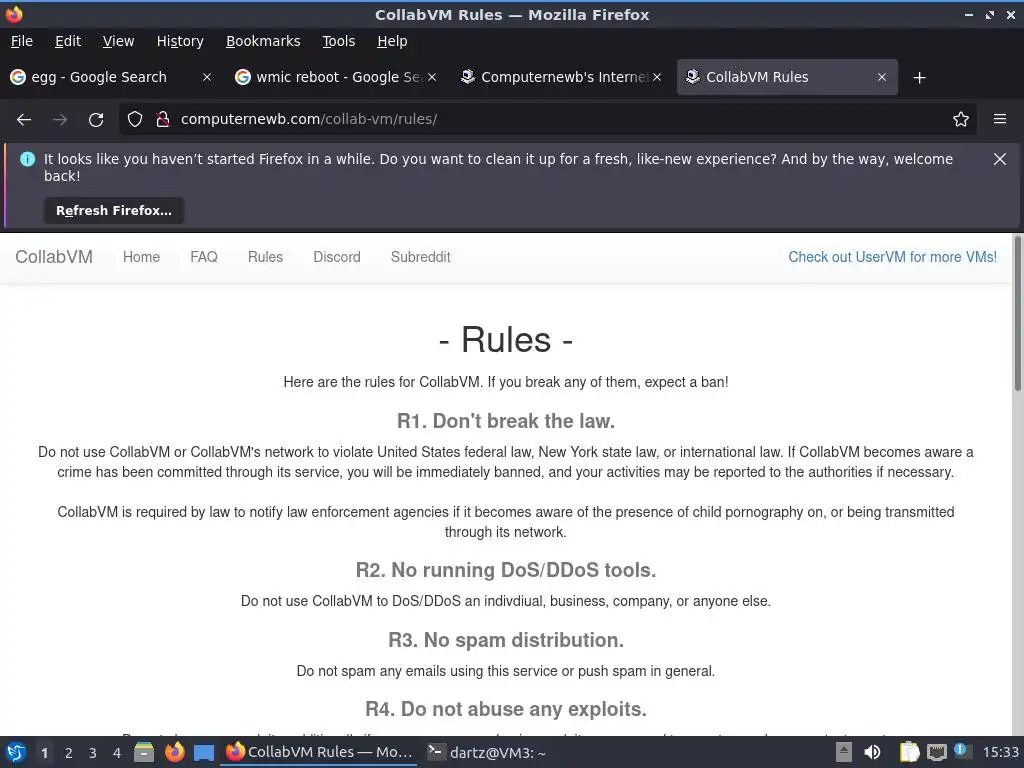Image resolution: width=1024 pixels, height=768 pixels.
Task: Switch to virtual desktop 3
Action: coord(93,753)
